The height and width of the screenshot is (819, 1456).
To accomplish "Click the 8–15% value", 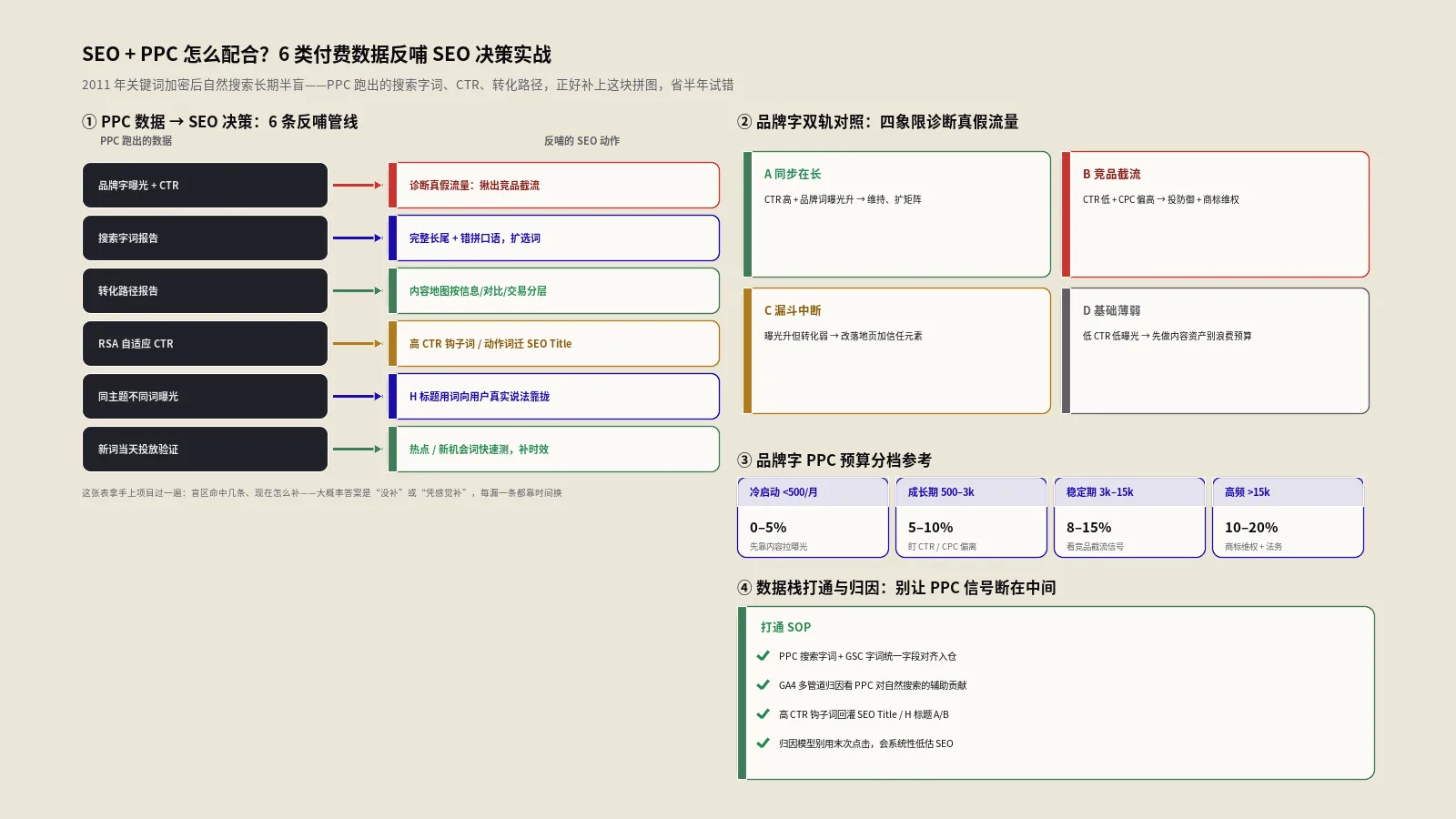I will point(1088,527).
